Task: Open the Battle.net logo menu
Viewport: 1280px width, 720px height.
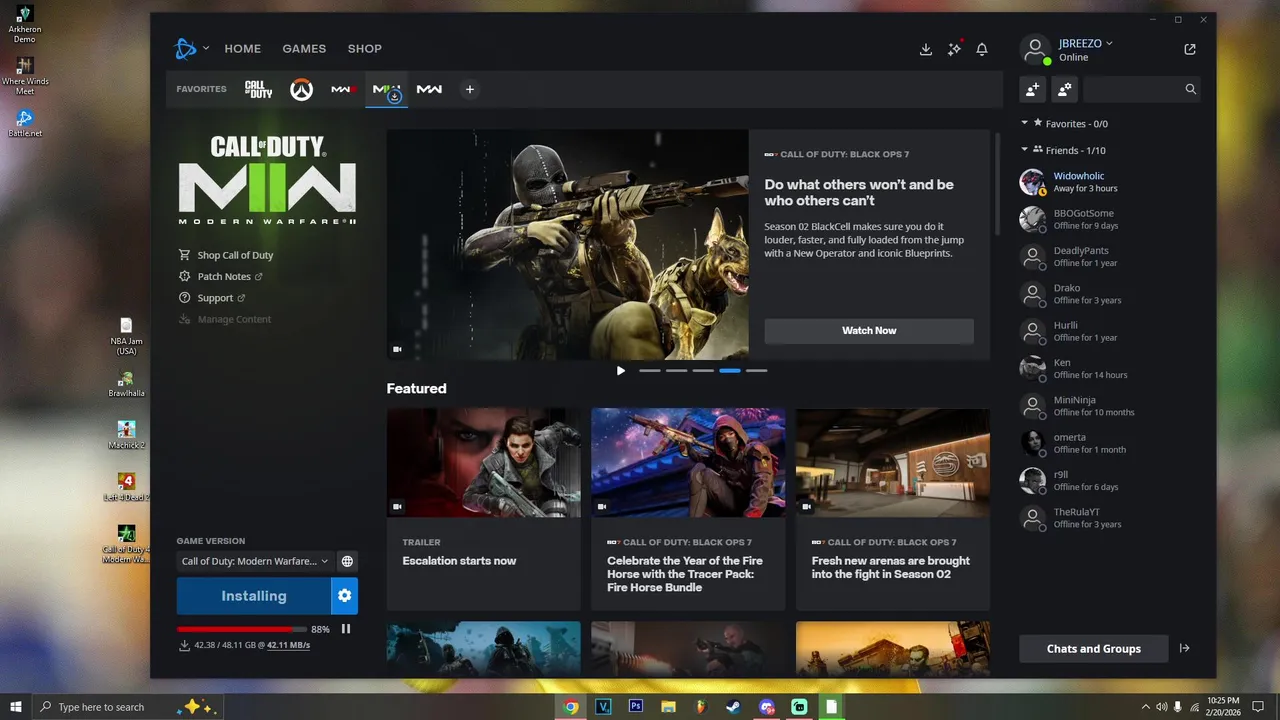Action: pyautogui.click(x=186, y=48)
